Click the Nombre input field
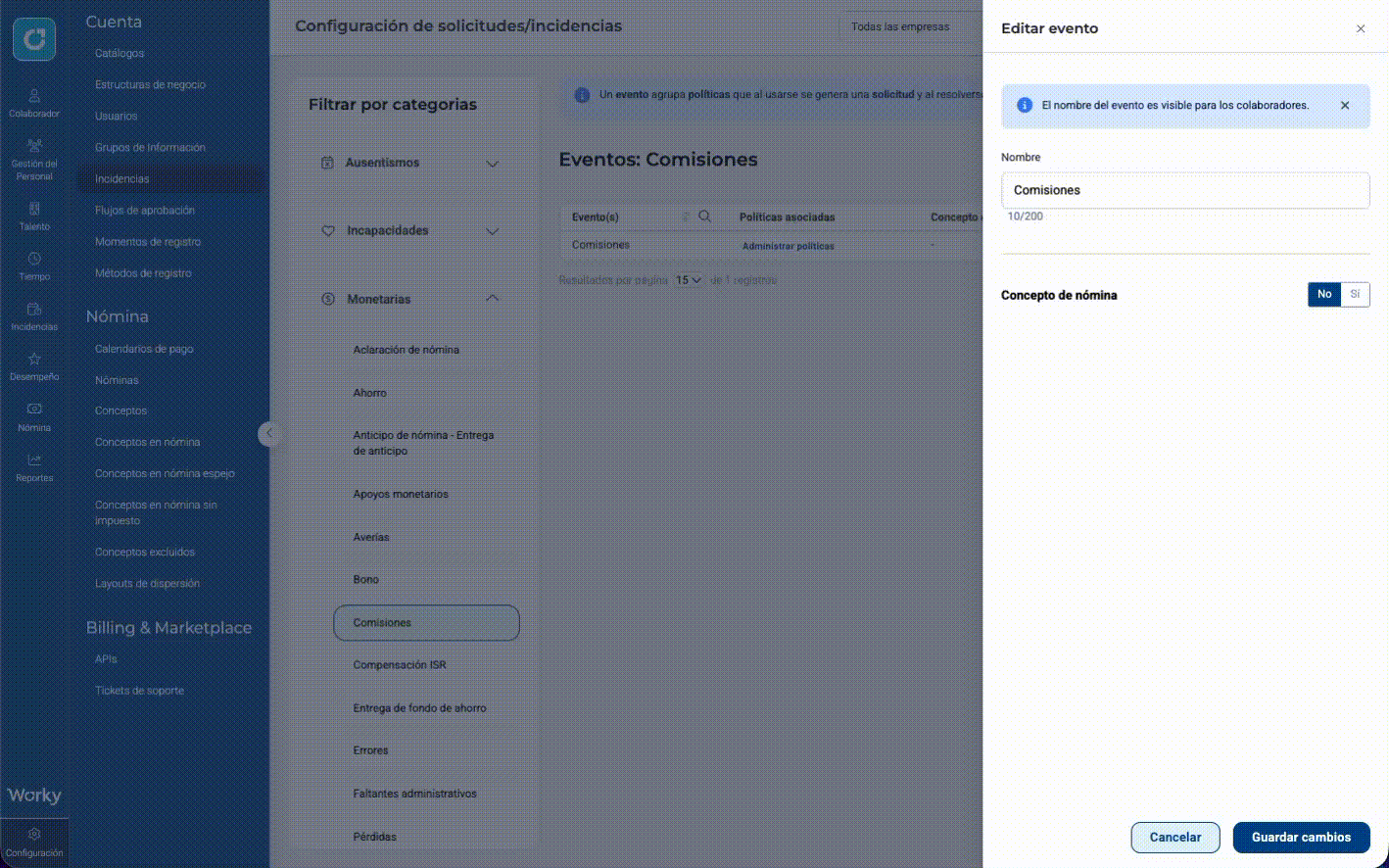The image size is (1389, 868). [x=1185, y=190]
